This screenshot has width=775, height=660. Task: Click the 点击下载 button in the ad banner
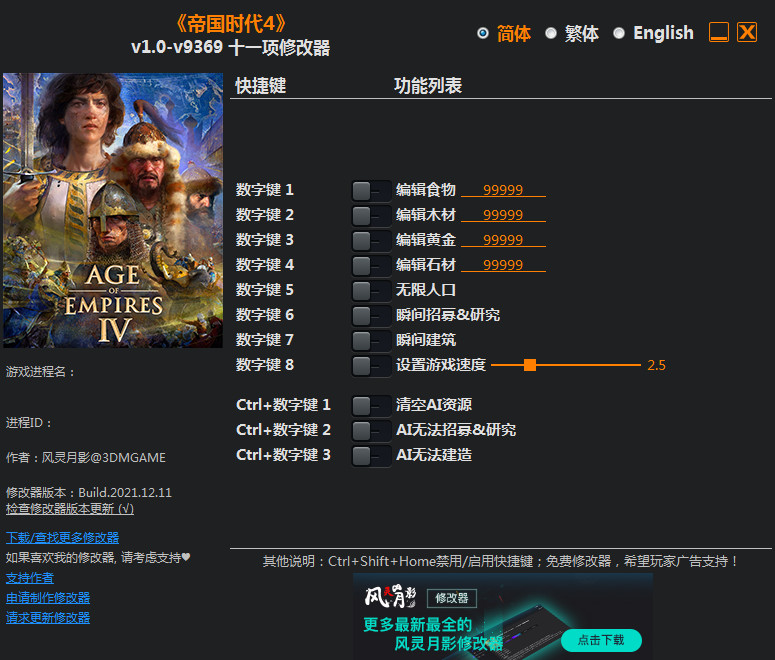click(x=601, y=640)
